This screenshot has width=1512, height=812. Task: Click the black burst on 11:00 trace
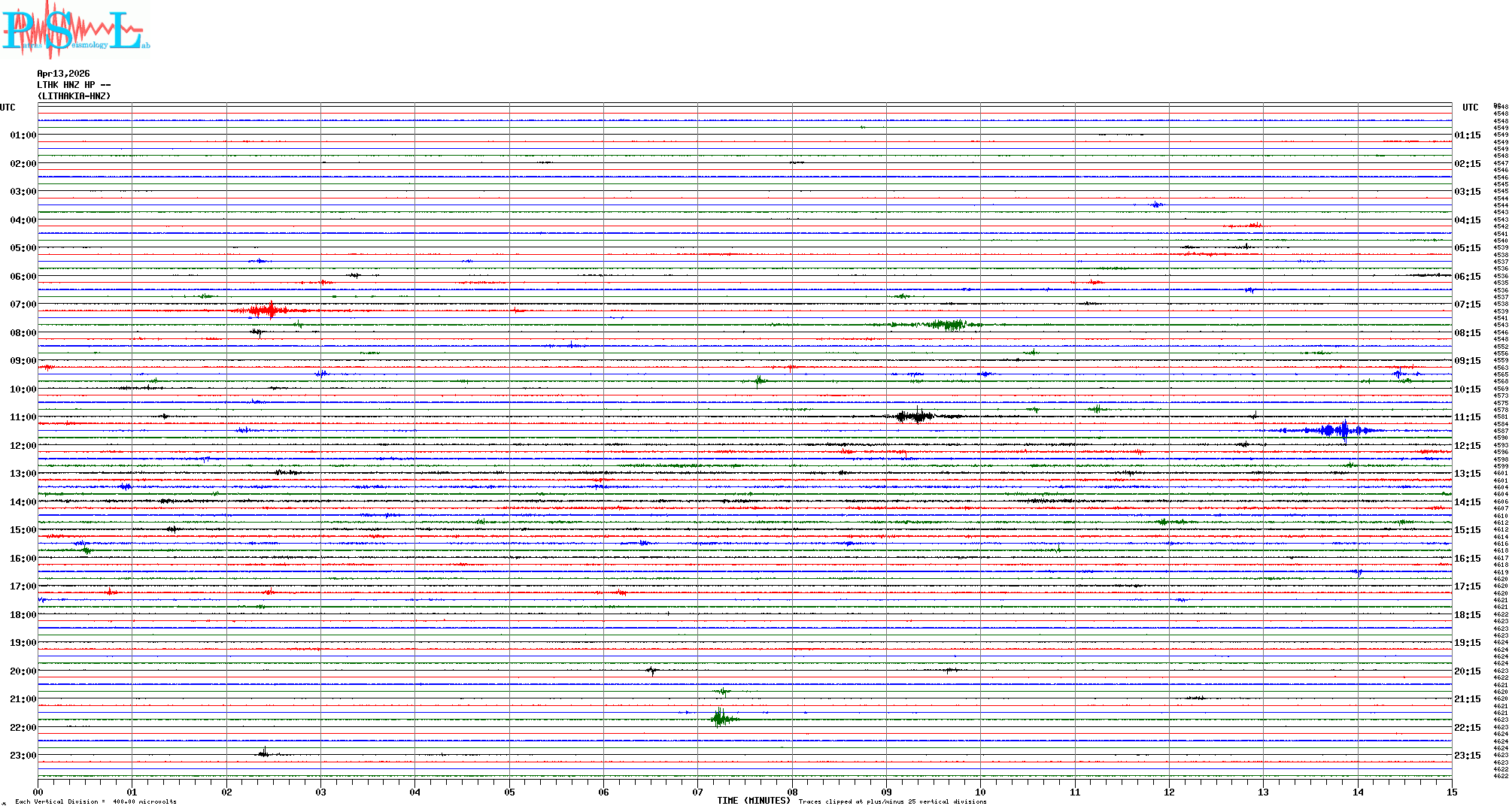[x=915, y=416]
